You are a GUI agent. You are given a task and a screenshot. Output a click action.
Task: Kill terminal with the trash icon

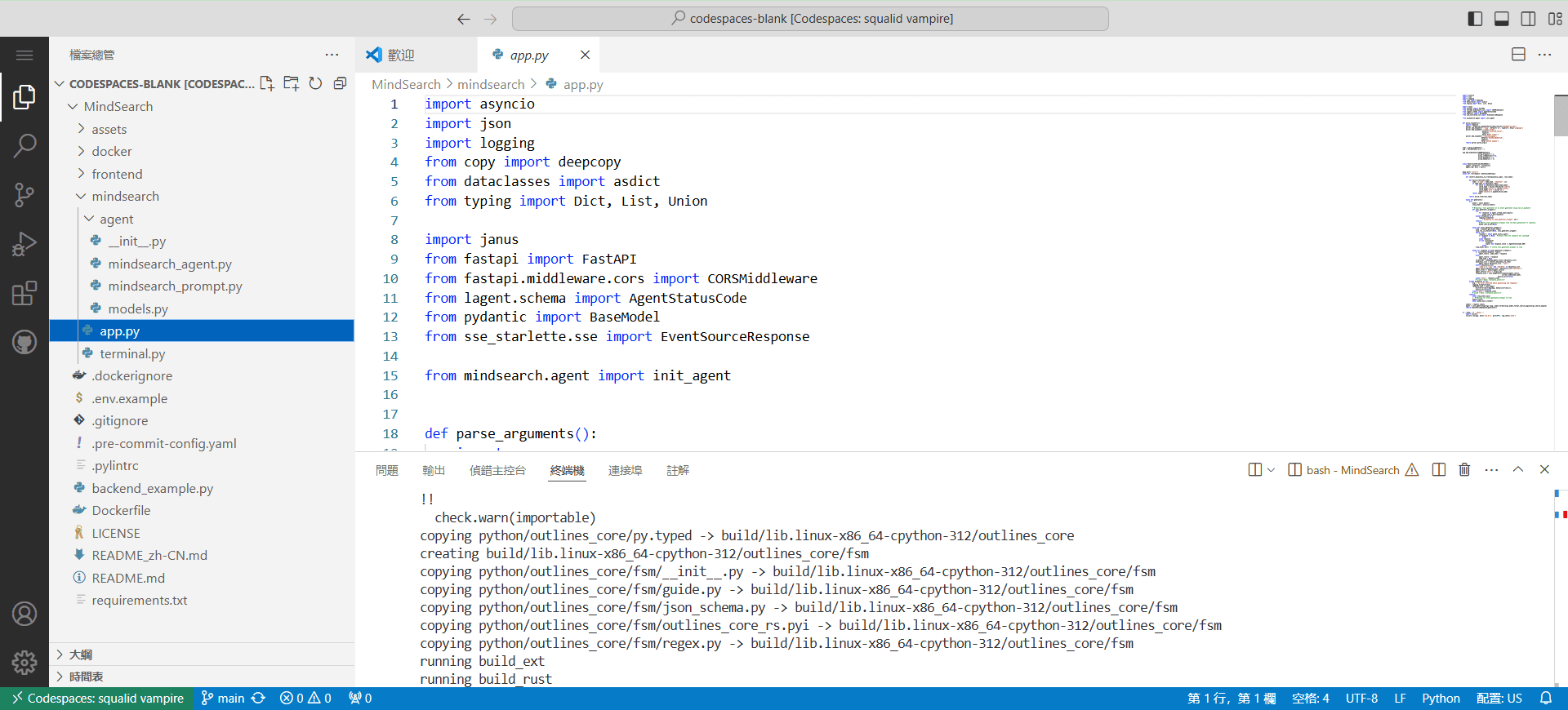[1464, 470]
